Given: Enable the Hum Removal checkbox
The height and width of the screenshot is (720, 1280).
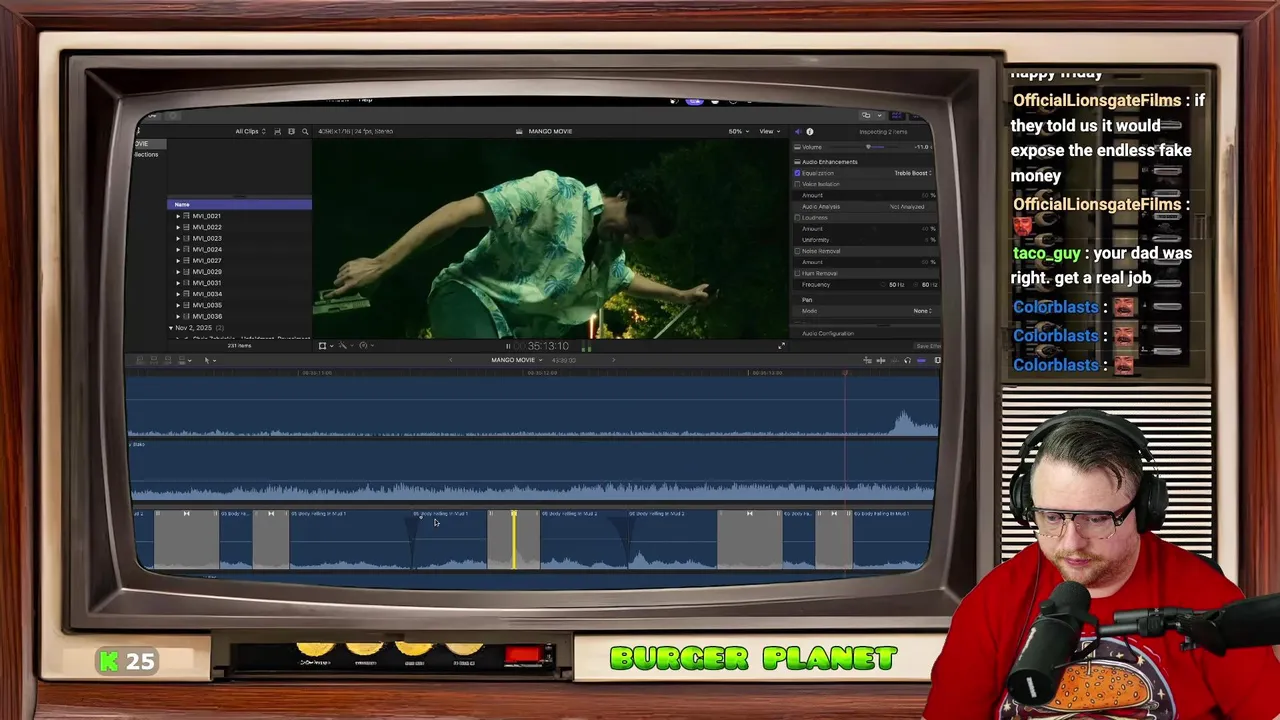Looking at the screenshot, I should click(x=797, y=273).
